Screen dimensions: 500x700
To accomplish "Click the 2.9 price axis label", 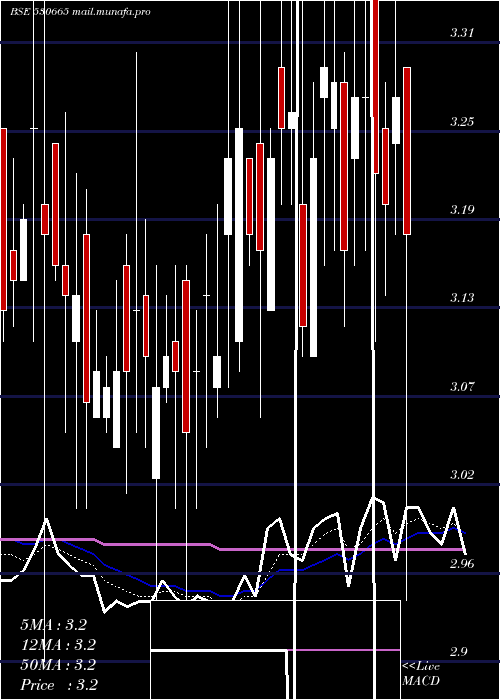I will point(459,652).
